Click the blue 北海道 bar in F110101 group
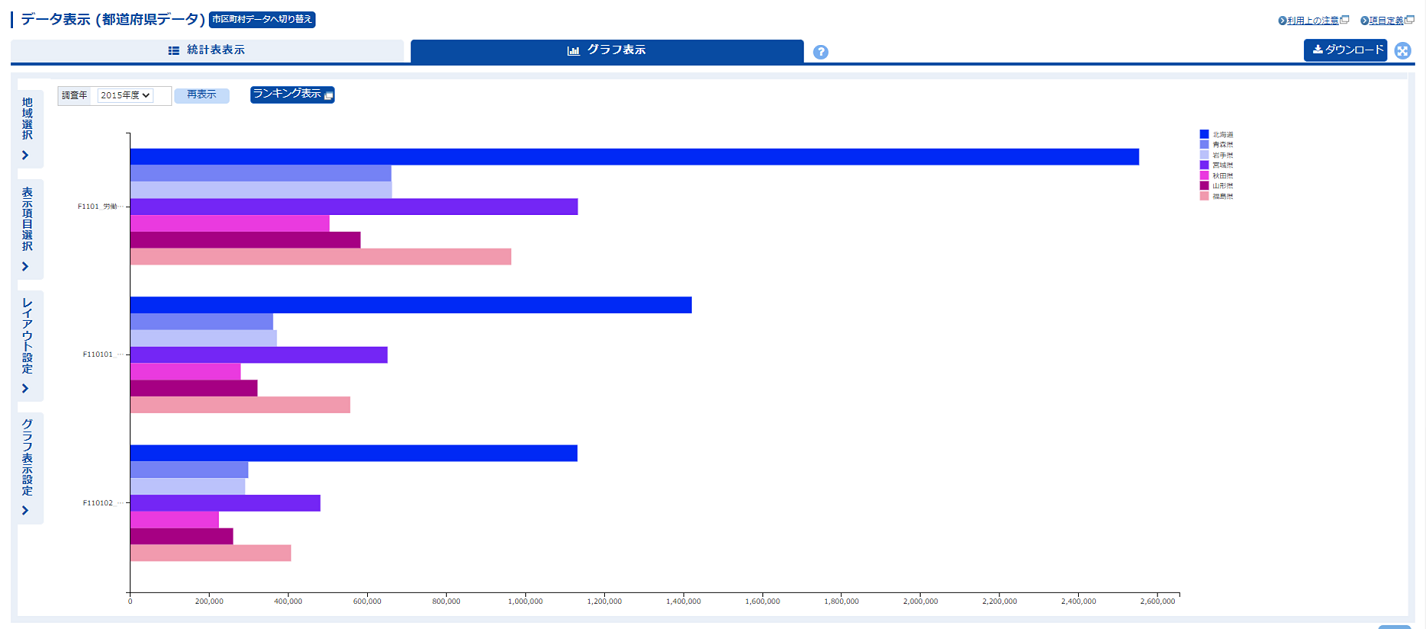The width and height of the screenshot is (1426, 629). click(x=411, y=305)
